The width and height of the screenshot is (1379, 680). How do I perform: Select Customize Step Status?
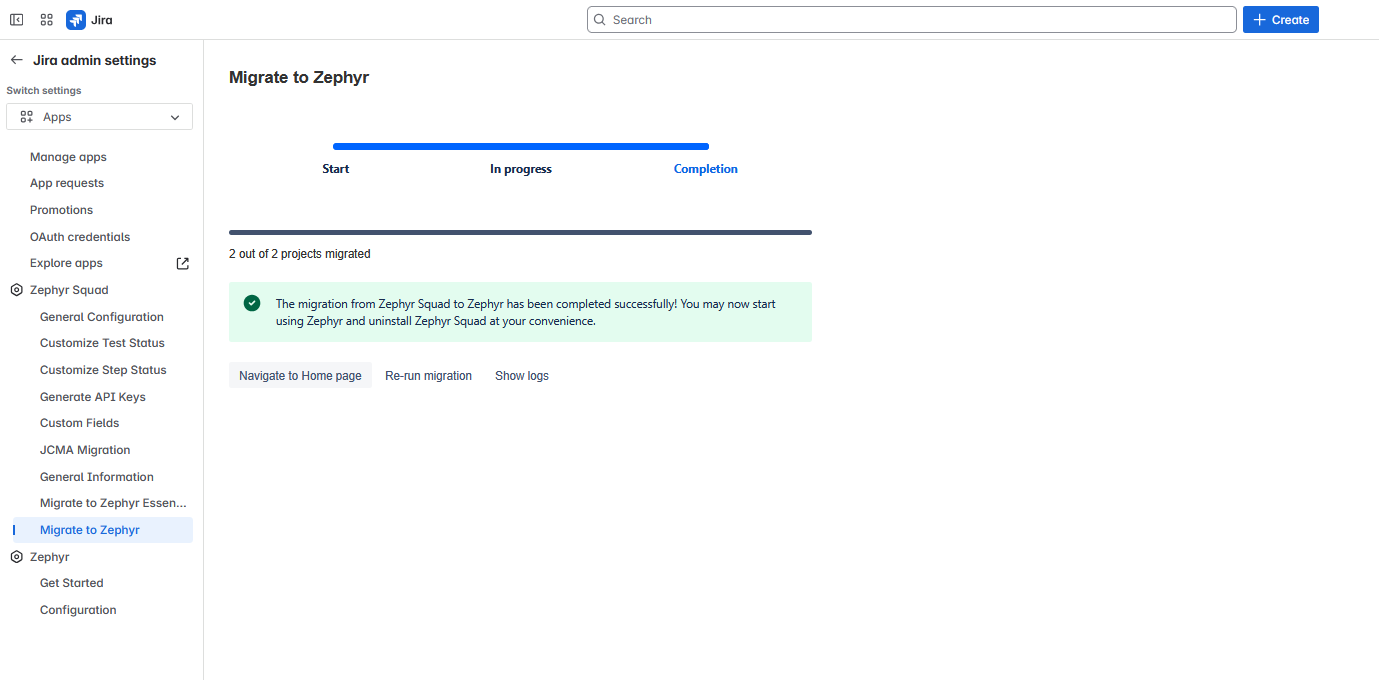pyautogui.click(x=102, y=369)
